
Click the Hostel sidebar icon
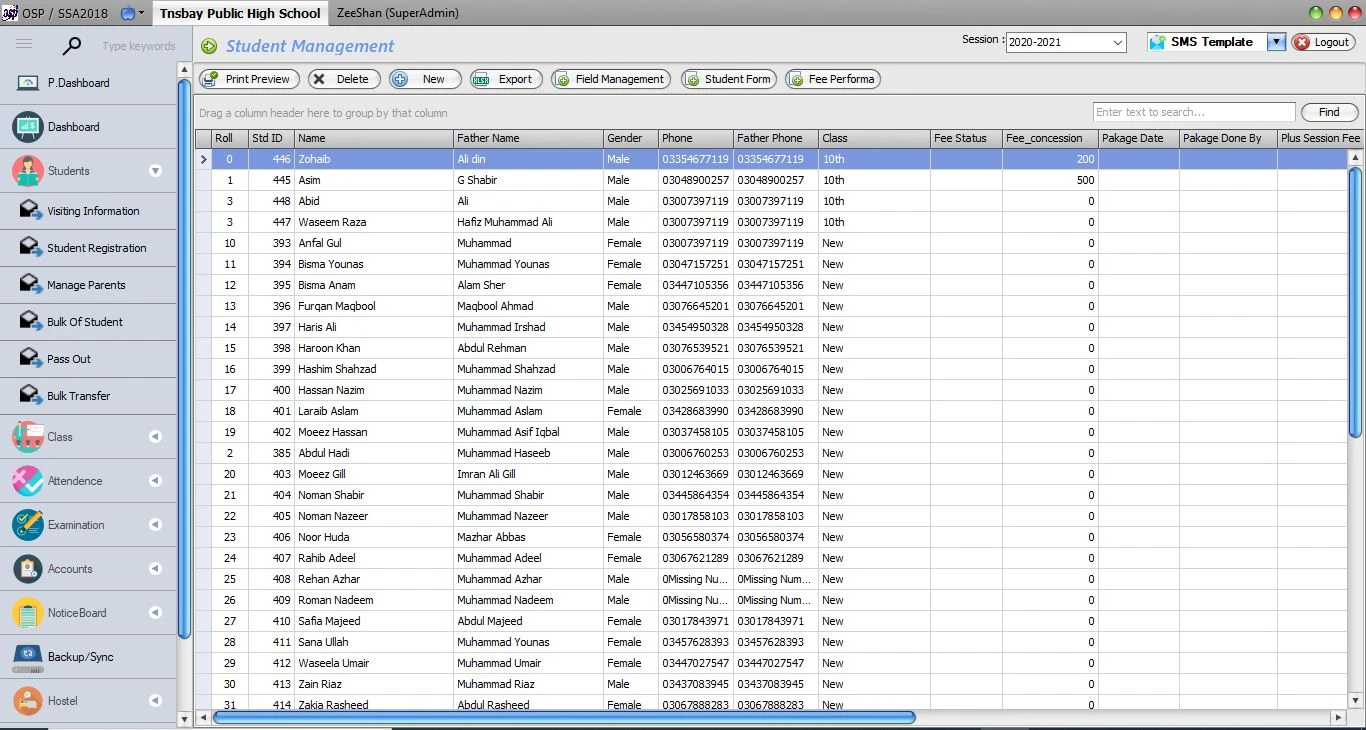(28, 701)
